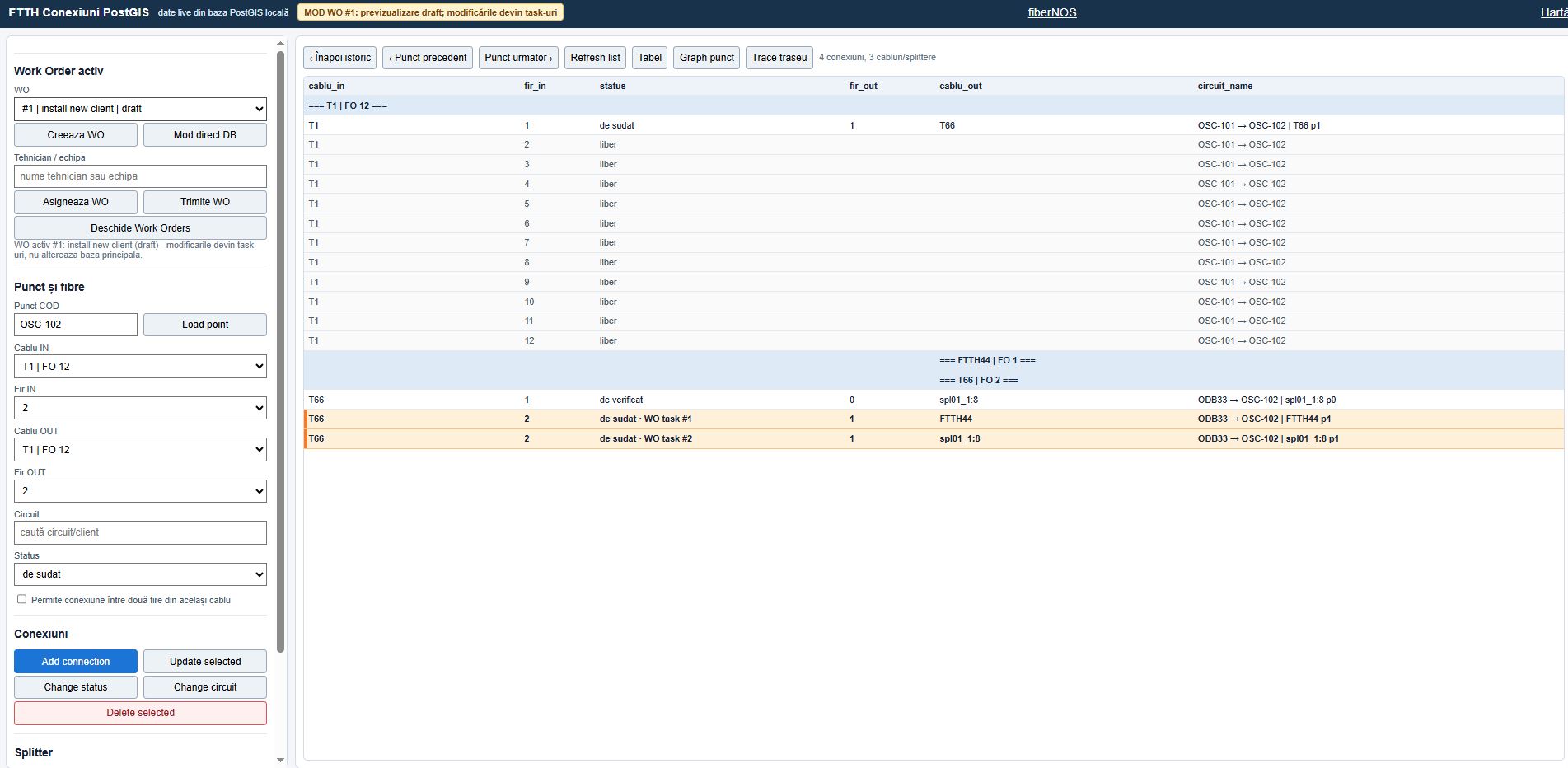Click the red Delete selected button
The width and height of the screenshot is (1568, 768).
pyautogui.click(x=140, y=713)
